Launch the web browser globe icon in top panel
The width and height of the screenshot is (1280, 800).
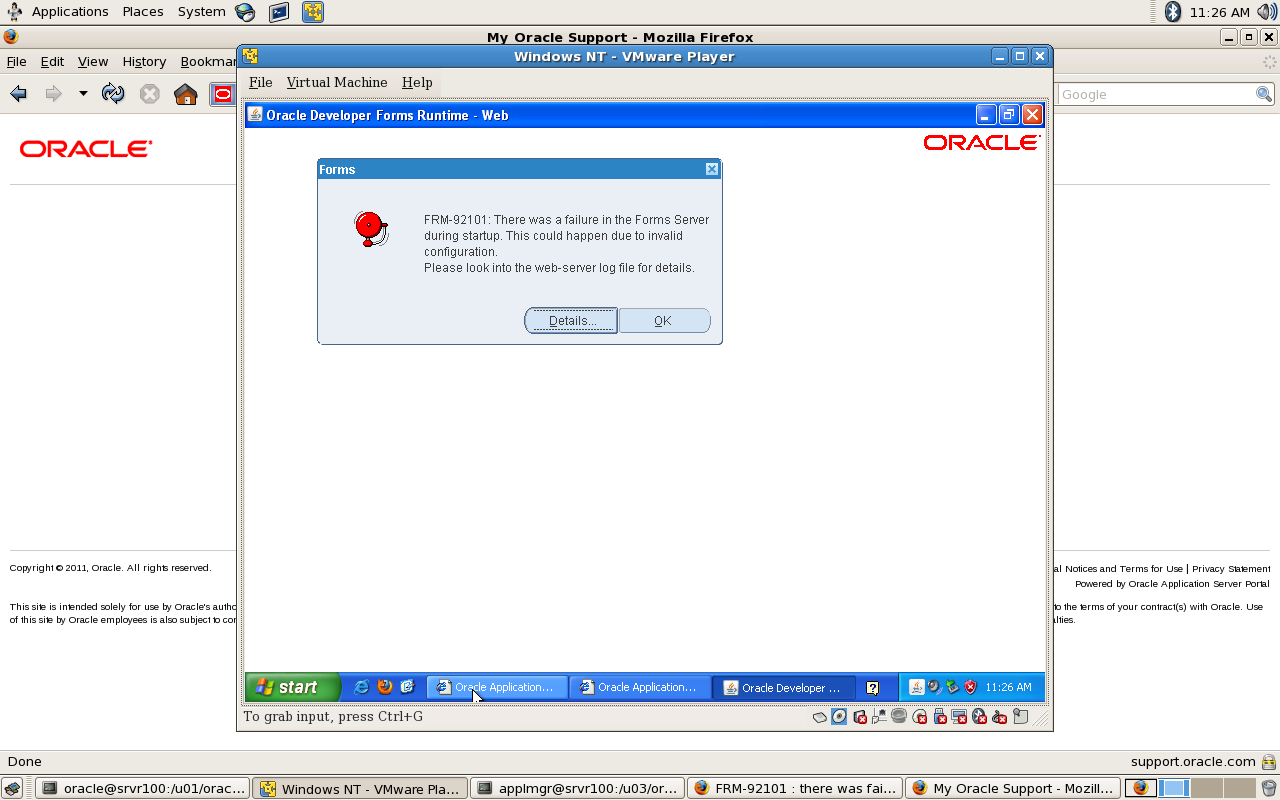[x=245, y=12]
